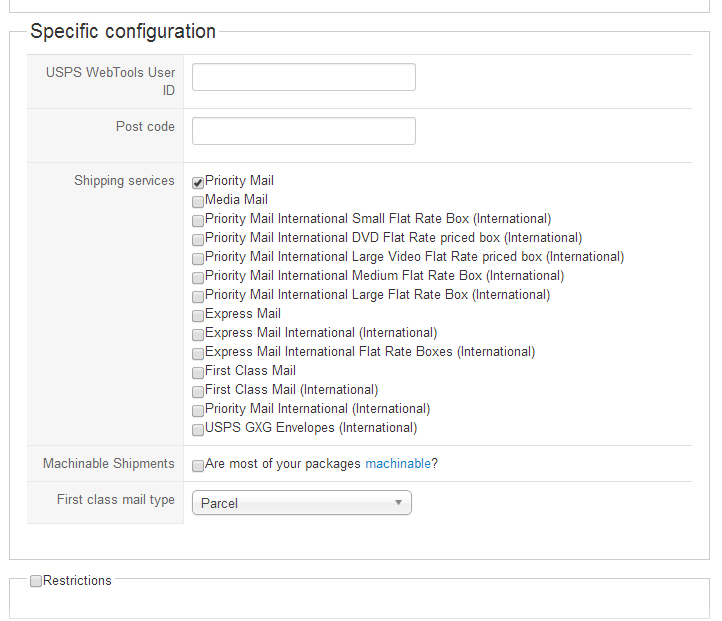722x621 pixels.
Task: Enable the First Class Mail checkbox
Action: pos(198,372)
